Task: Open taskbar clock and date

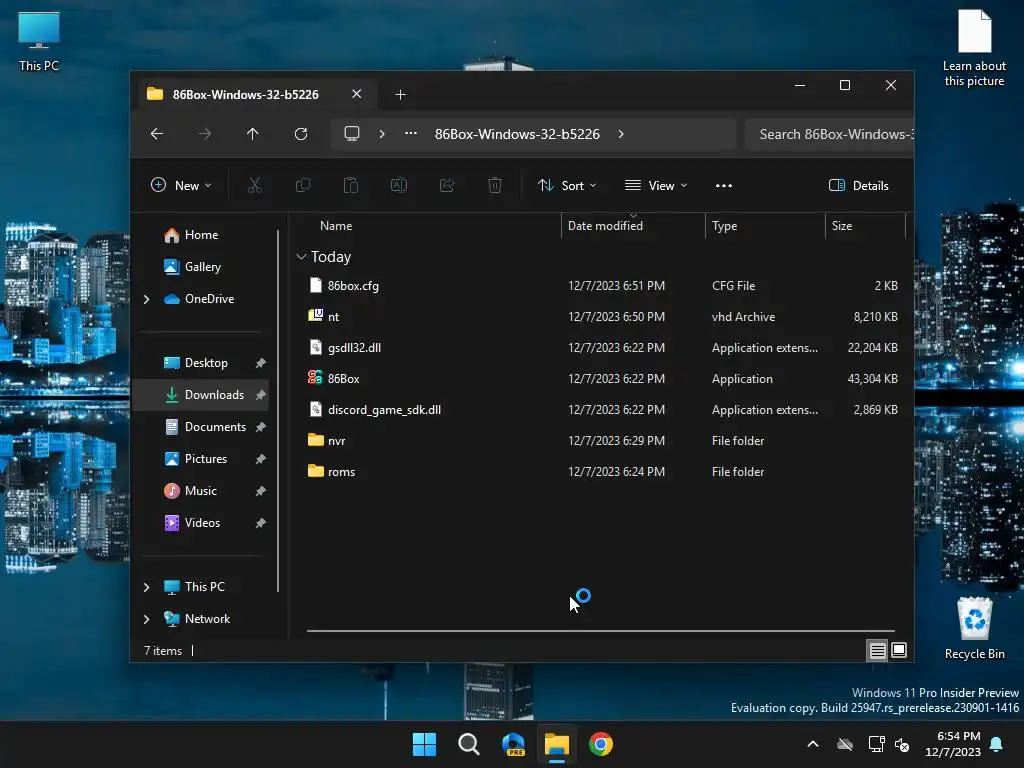Action: (953, 744)
